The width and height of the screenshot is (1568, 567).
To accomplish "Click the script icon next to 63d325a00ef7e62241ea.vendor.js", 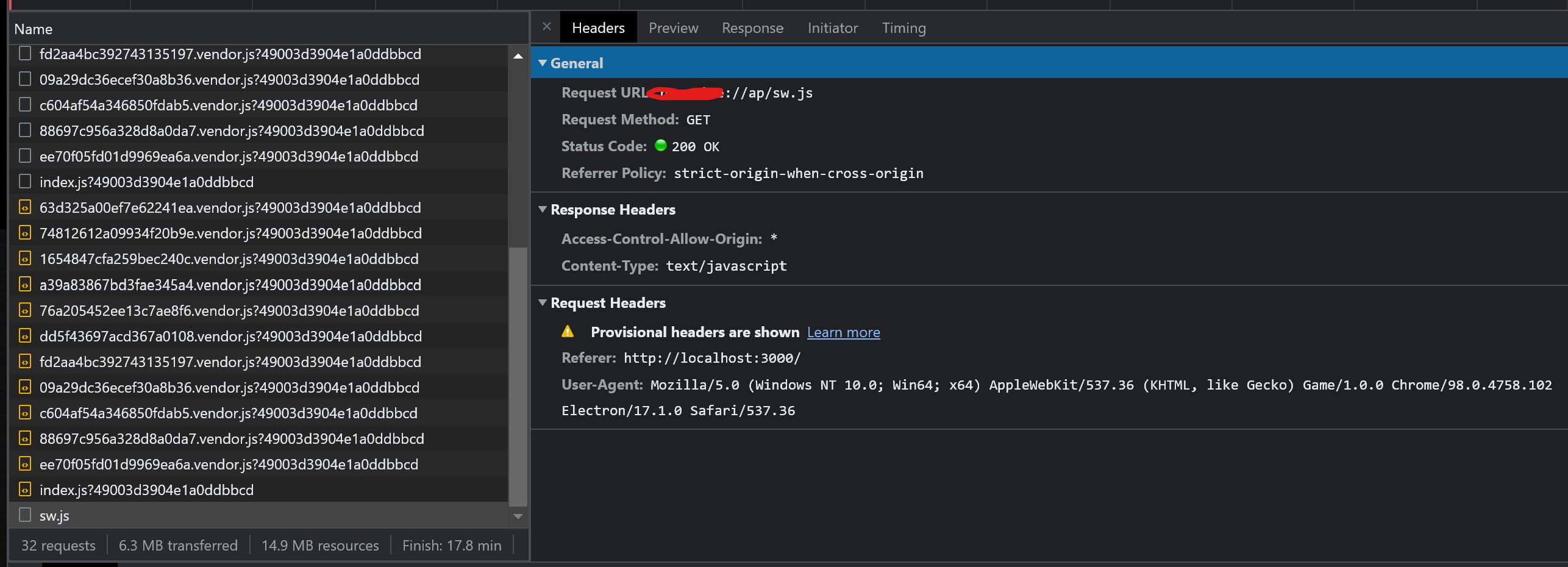I will 24,207.
